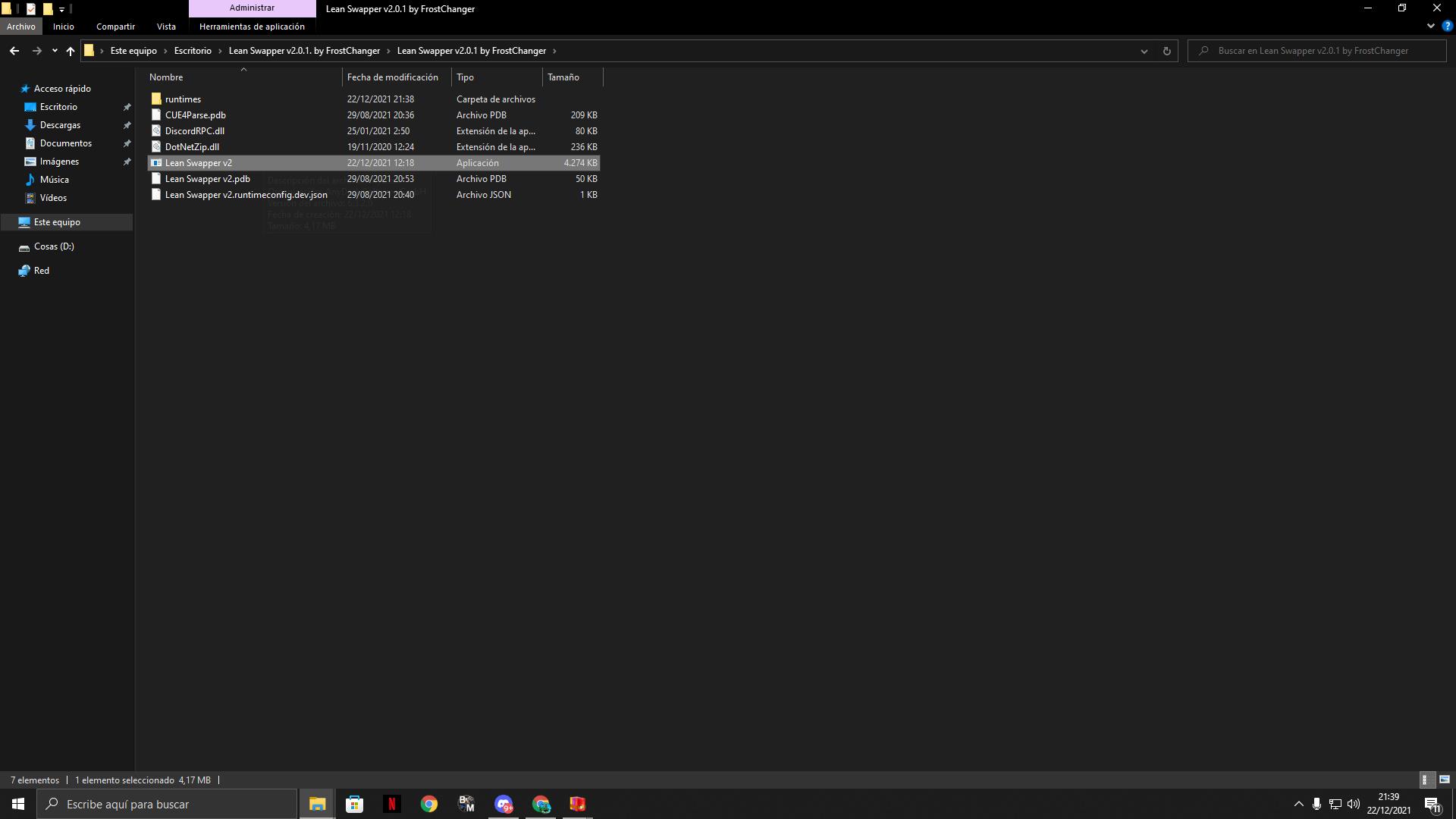1456x819 pixels.
Task: Open the runtimes folder icon
Action: click(156, 99)
